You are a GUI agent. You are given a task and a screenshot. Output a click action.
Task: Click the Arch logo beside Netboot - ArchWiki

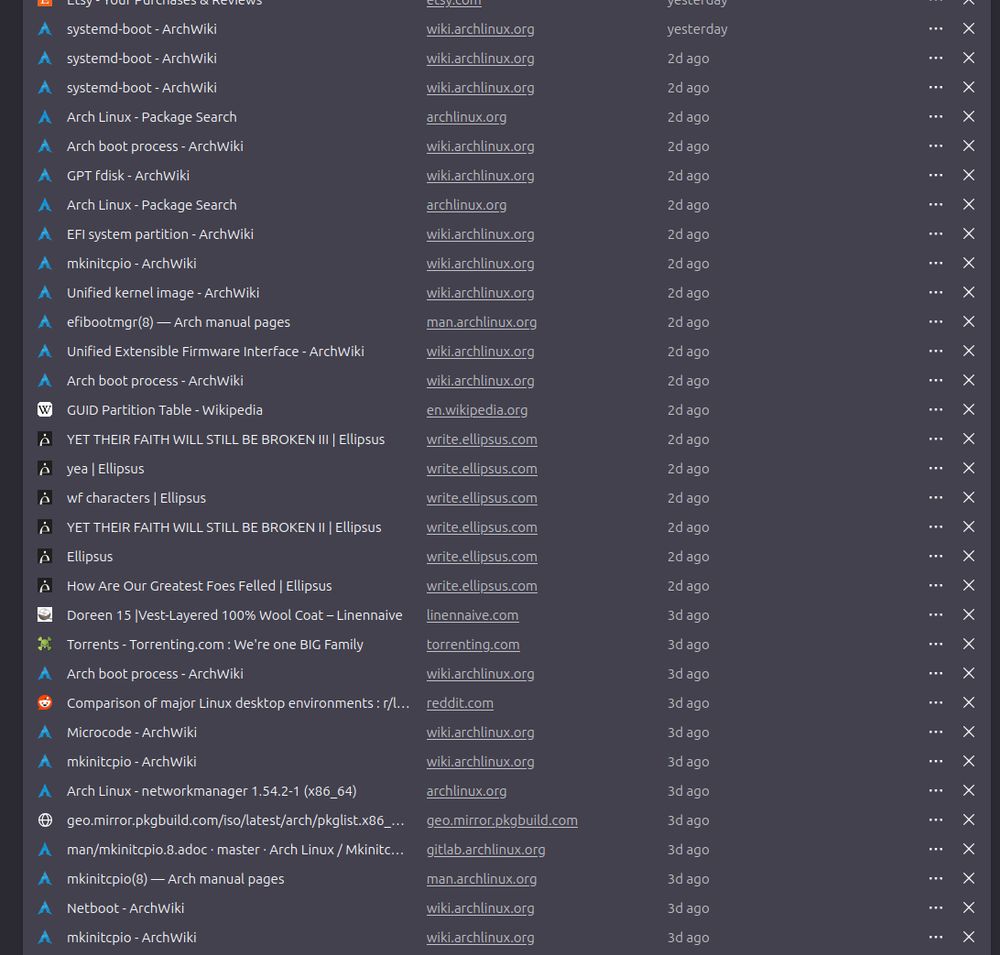point(45,908)
